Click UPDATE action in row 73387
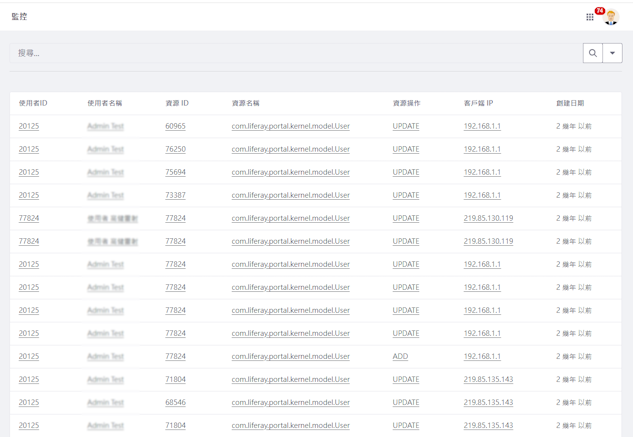 (x=406, y=195)
